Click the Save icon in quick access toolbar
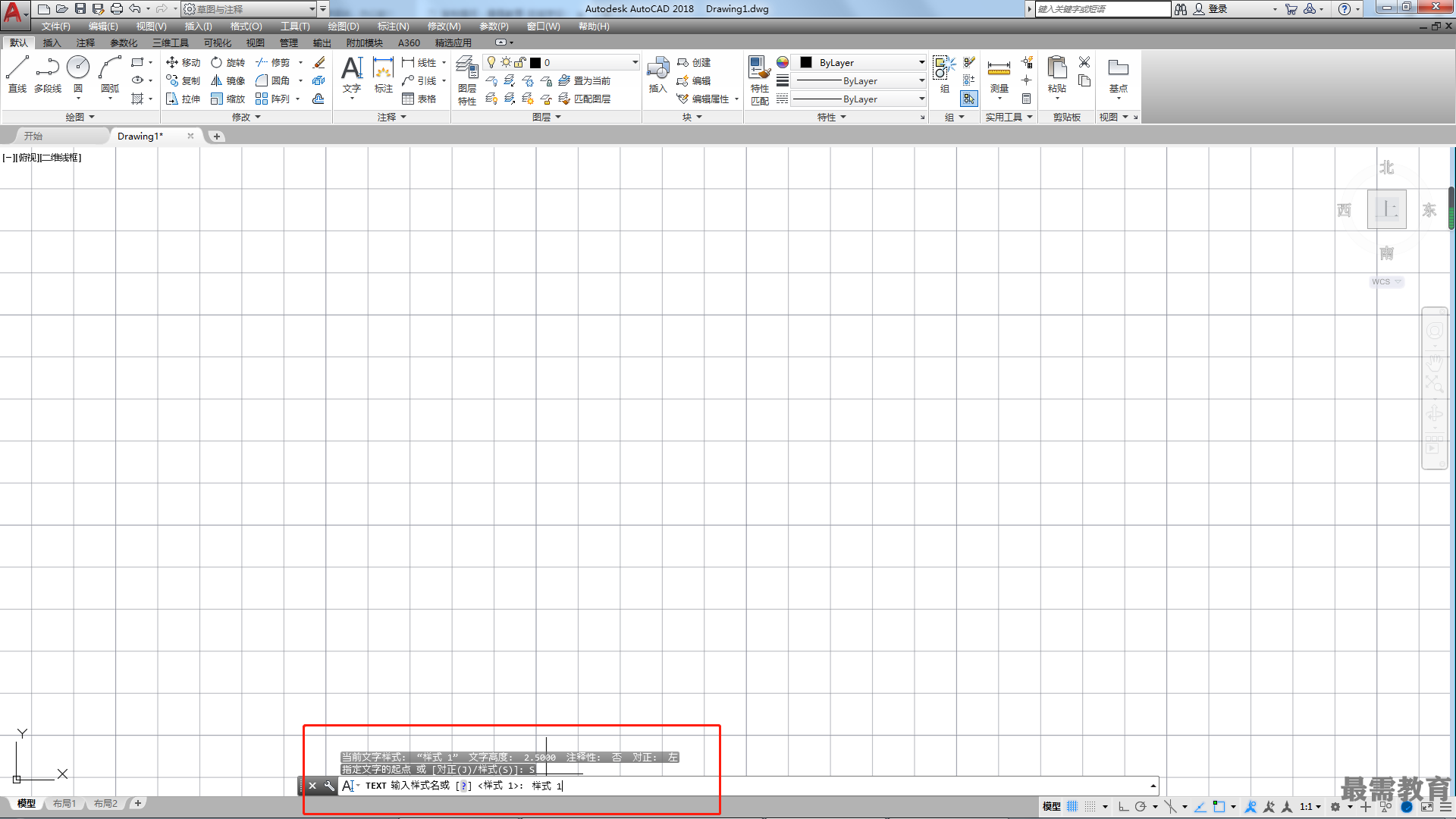 coord(80,9)
